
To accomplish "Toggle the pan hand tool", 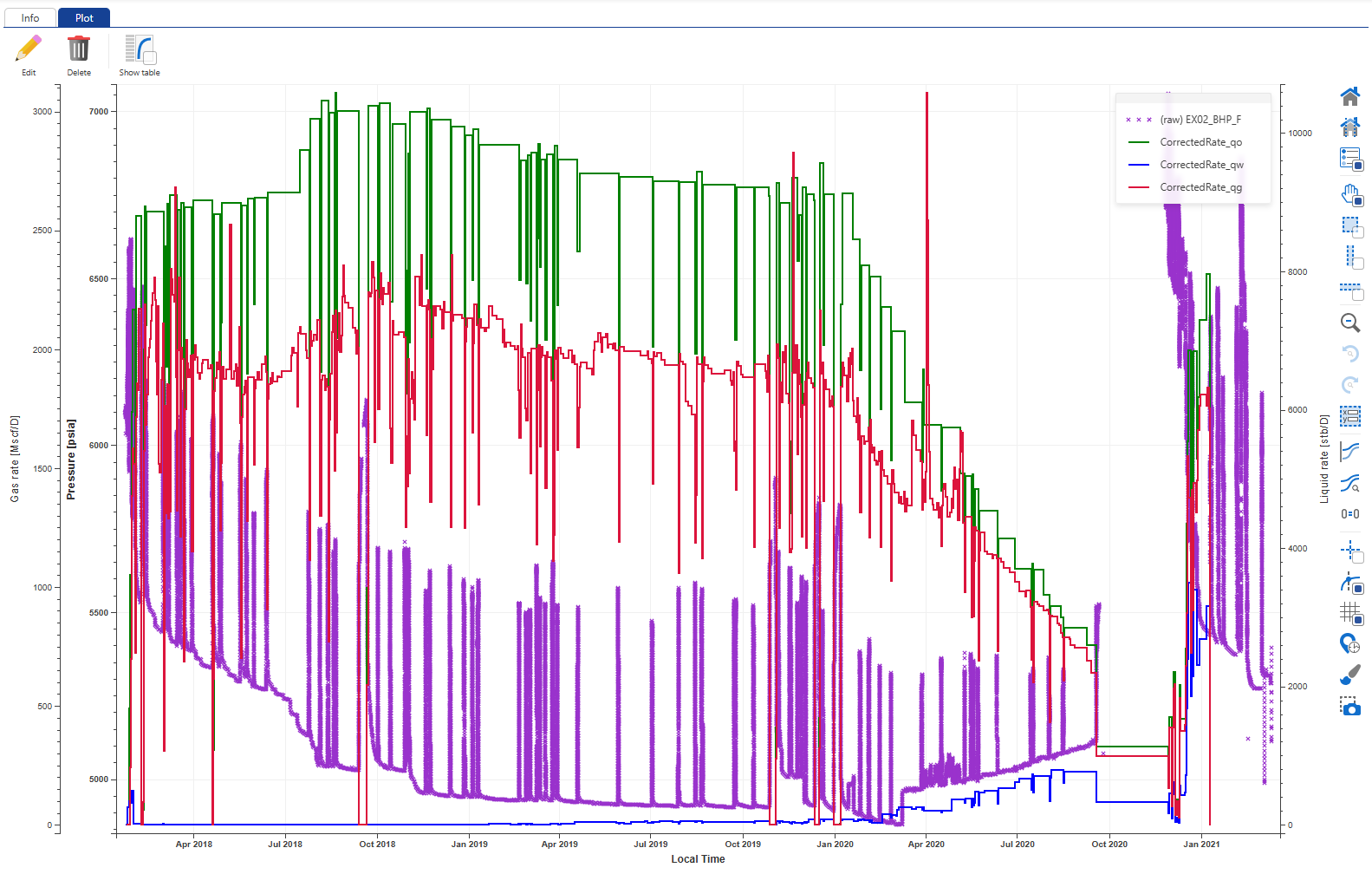I will coord(1349,194).
